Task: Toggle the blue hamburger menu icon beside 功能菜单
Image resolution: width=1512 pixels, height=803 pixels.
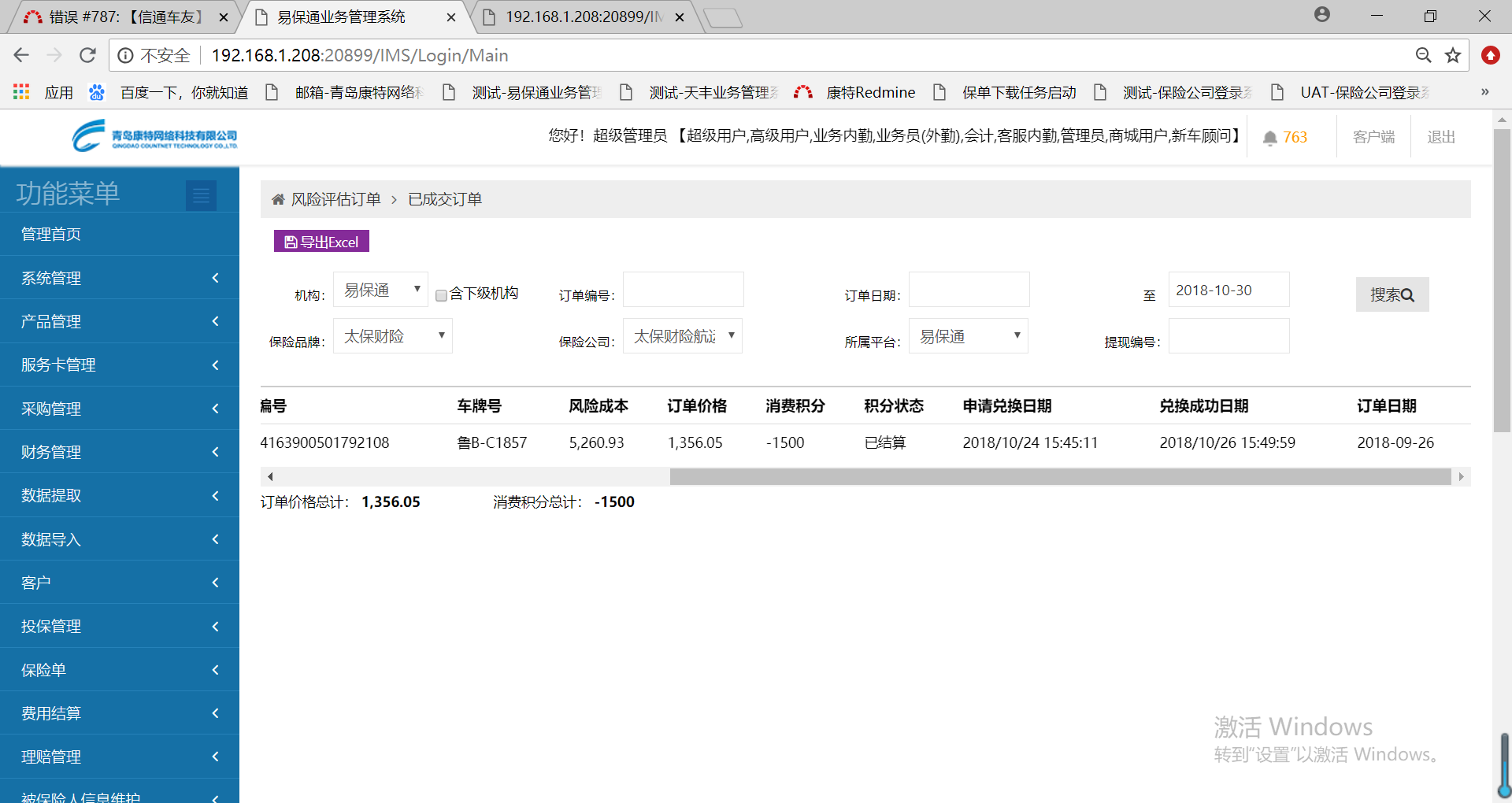Action: coord(201,195)
